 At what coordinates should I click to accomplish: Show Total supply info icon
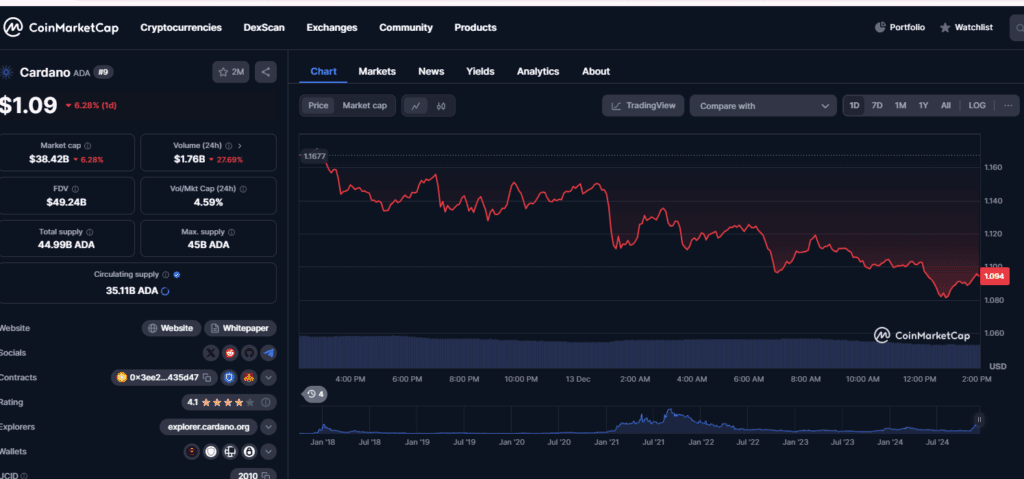89,232
